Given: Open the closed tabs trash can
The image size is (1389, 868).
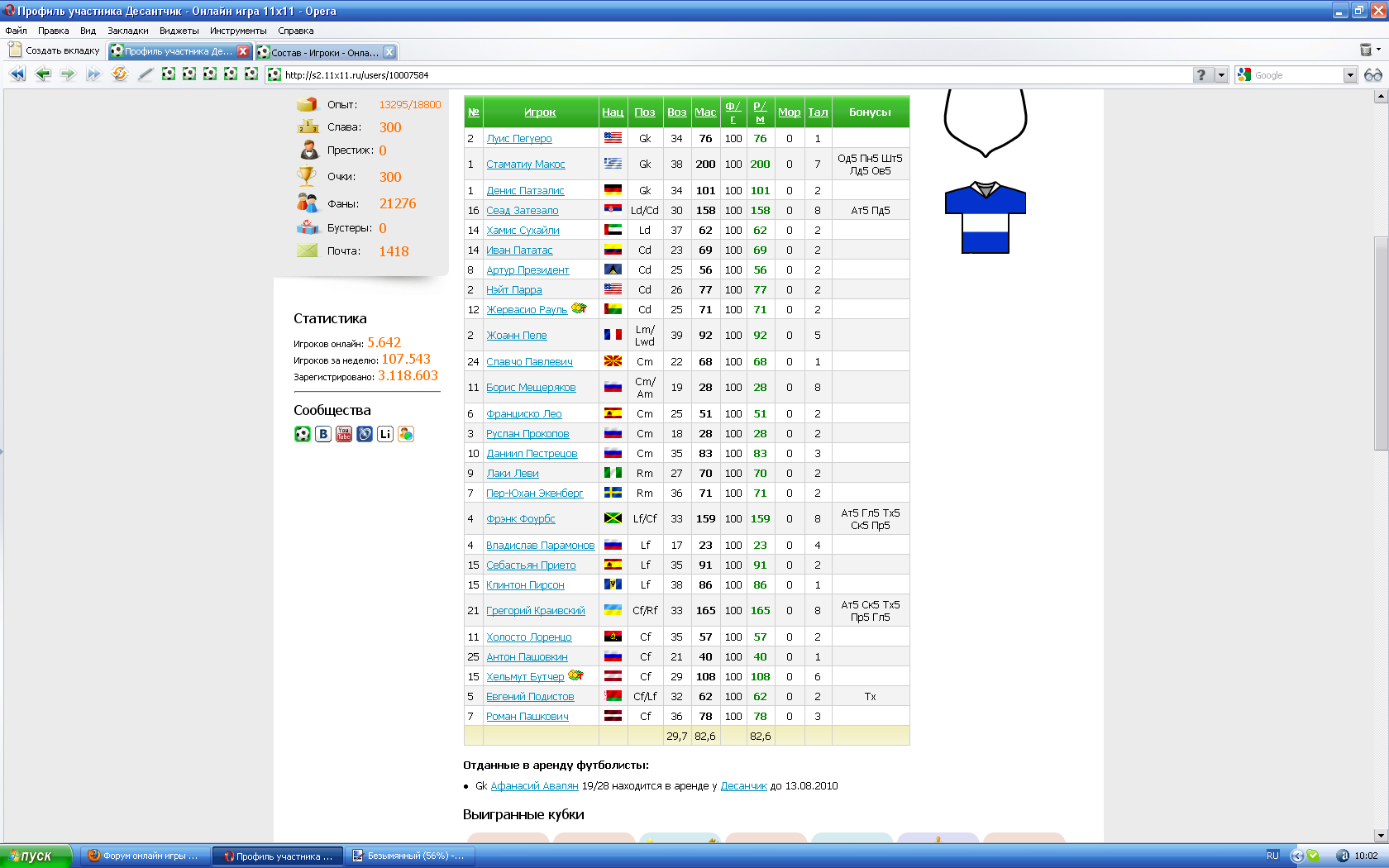Looking at the screenshot, I should pos(1366,50).
